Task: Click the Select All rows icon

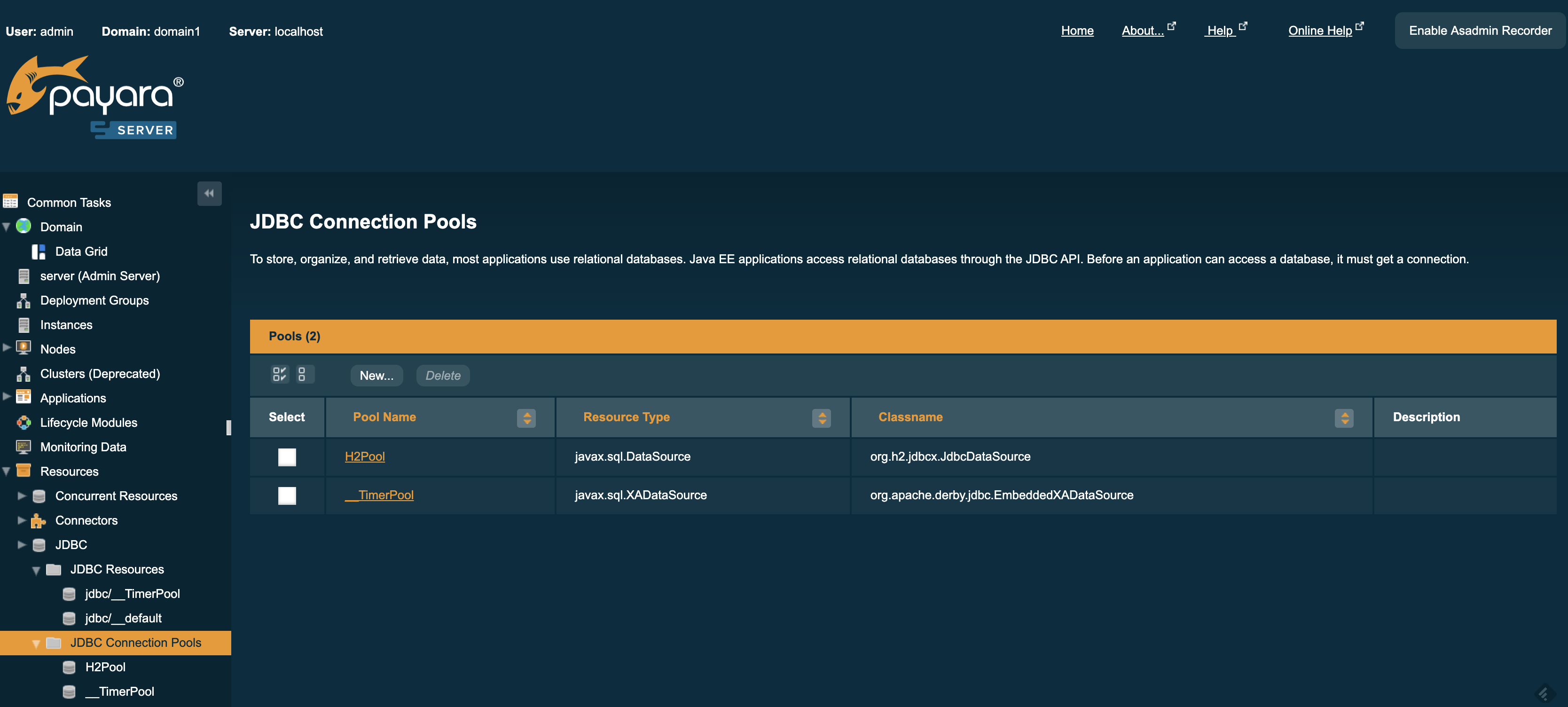Action: 279,374
